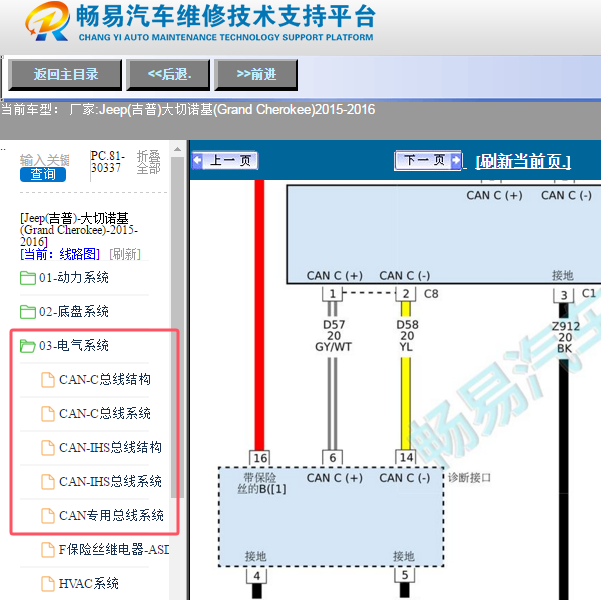Expand the 02-底盘系统 folder icon
The image size is (601, 600).
coord(28,312)
